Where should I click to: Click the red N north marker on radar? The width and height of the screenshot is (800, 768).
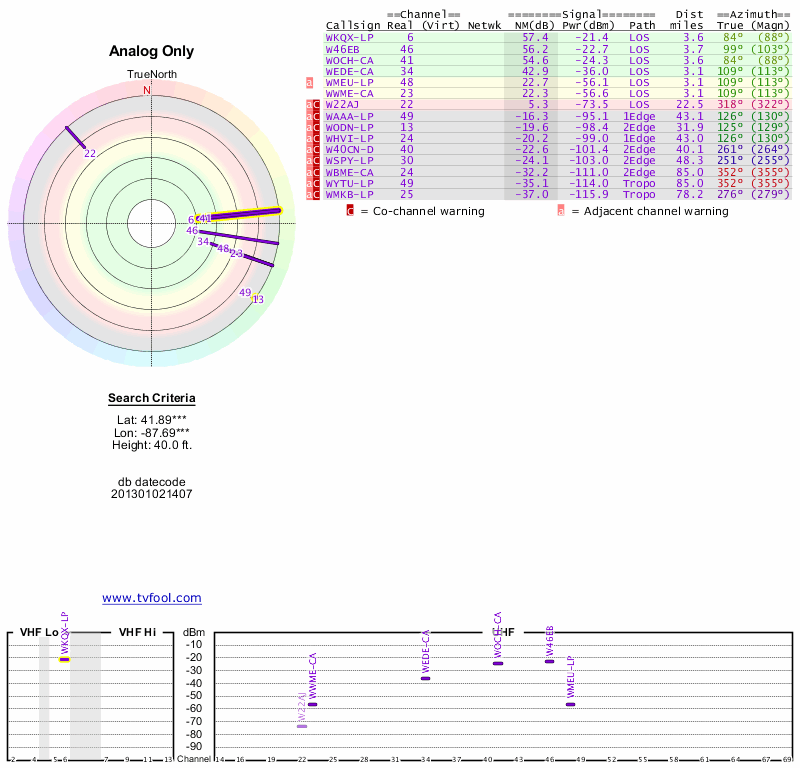click(147, 90)
